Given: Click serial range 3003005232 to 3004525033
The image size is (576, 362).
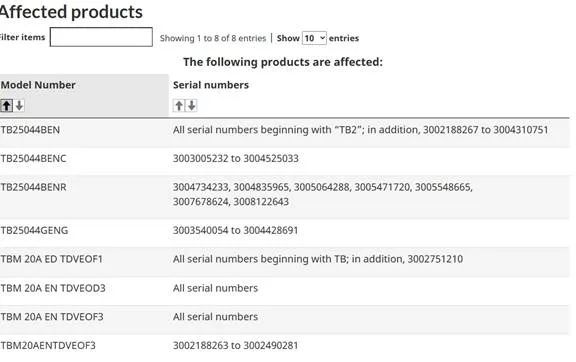Looking at the screenshot, I should 235,158.
